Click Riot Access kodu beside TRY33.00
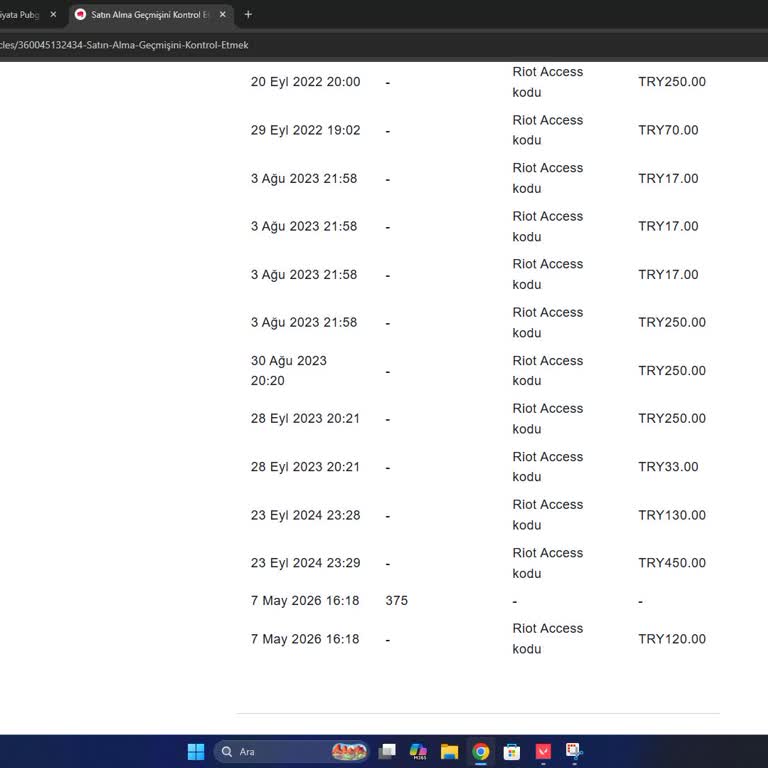 pos(548,467)
